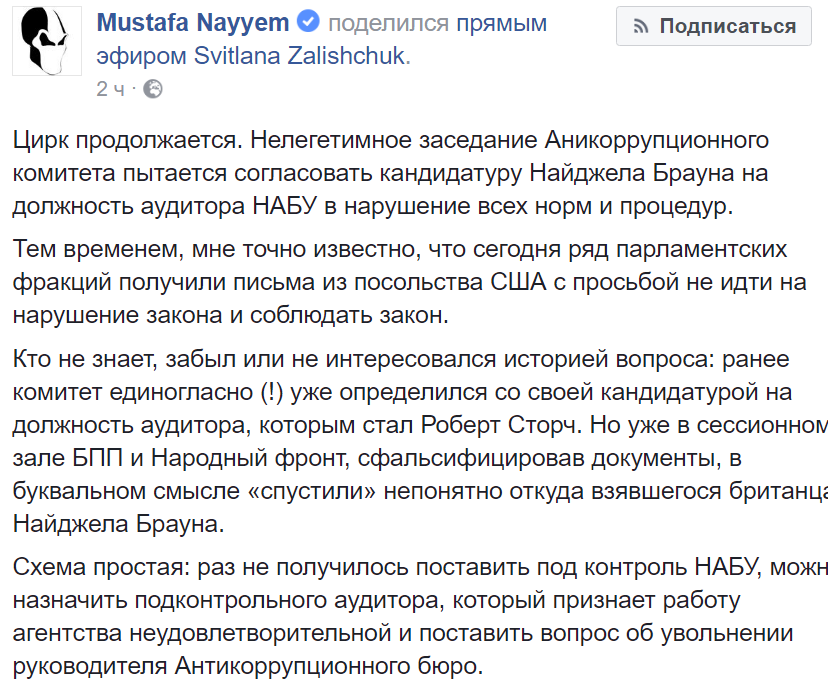
Task: Subscribe using the Подписаться button text
Action: (x=727, y=26)
